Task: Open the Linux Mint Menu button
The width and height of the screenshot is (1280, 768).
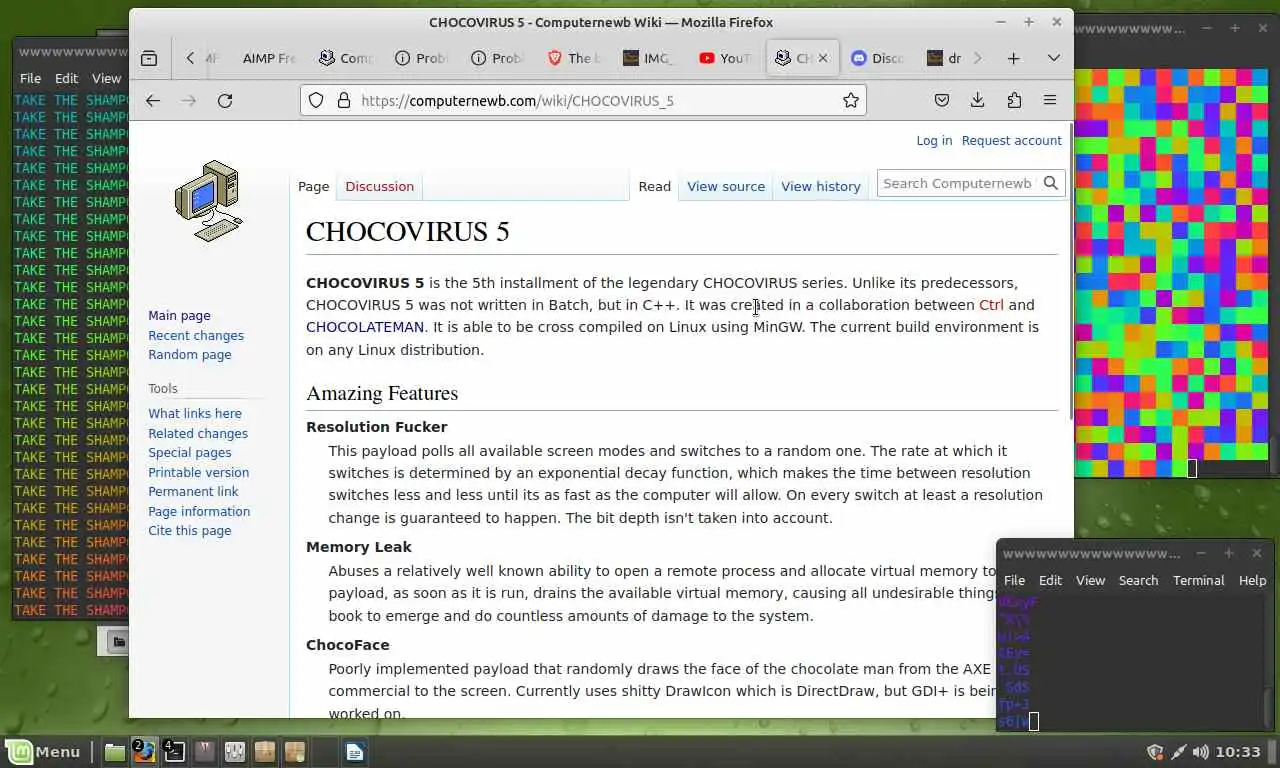Action: click(x=44, y=751)
